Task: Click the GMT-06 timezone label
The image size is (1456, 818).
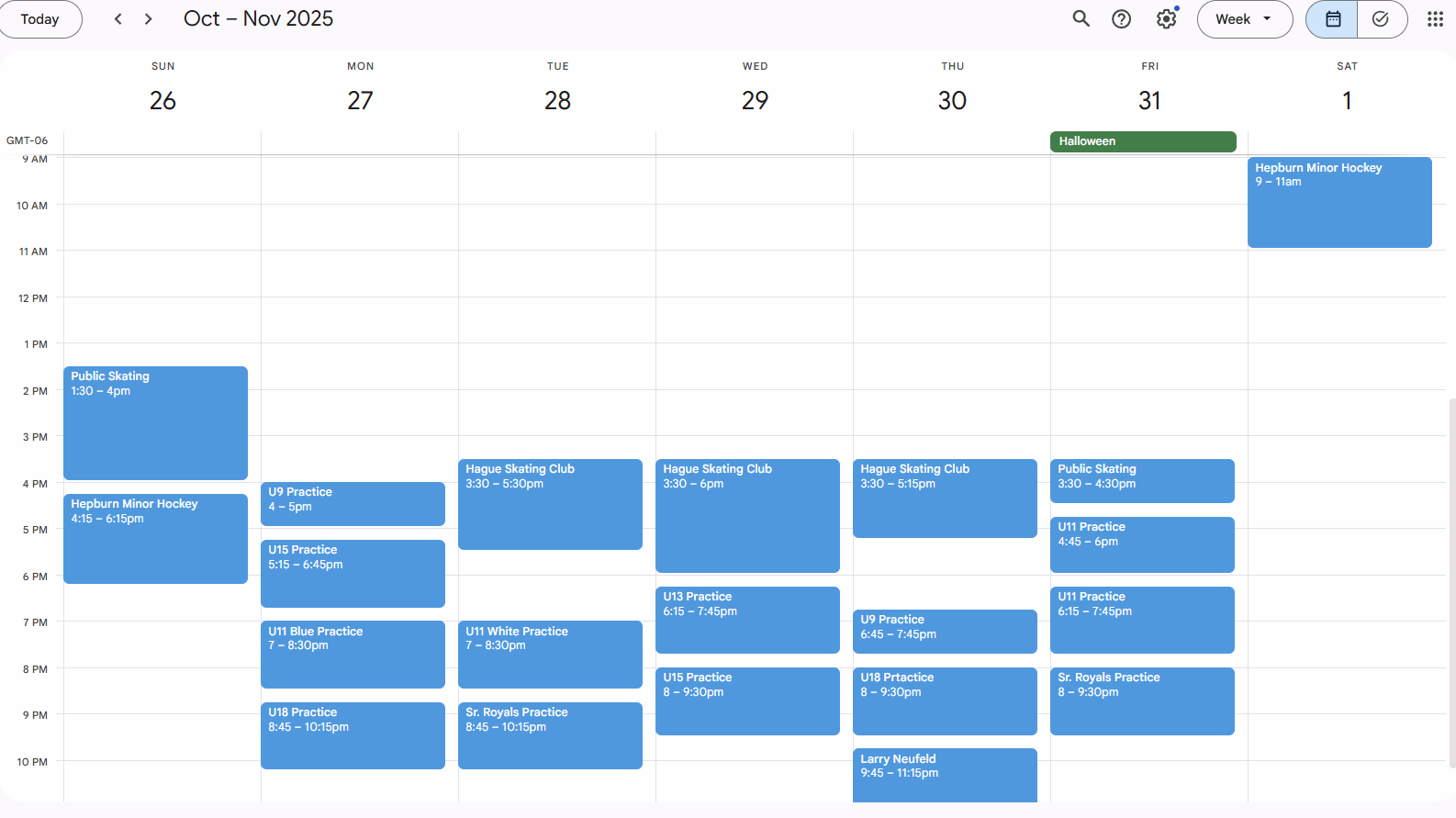Action: click(x=27, y=140)
